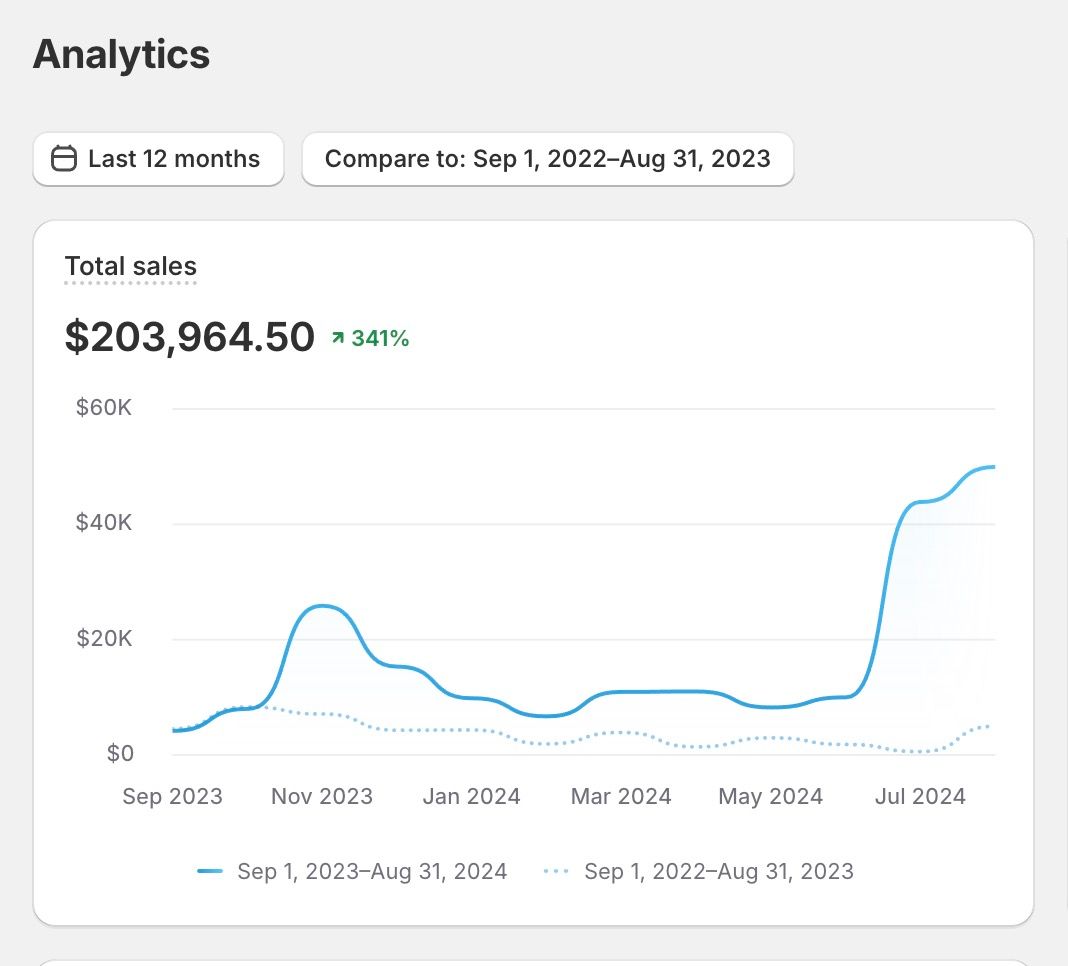The image size is (1068, 966).
Task: Click the dotted line legend marker
Action: click(557, 872)
